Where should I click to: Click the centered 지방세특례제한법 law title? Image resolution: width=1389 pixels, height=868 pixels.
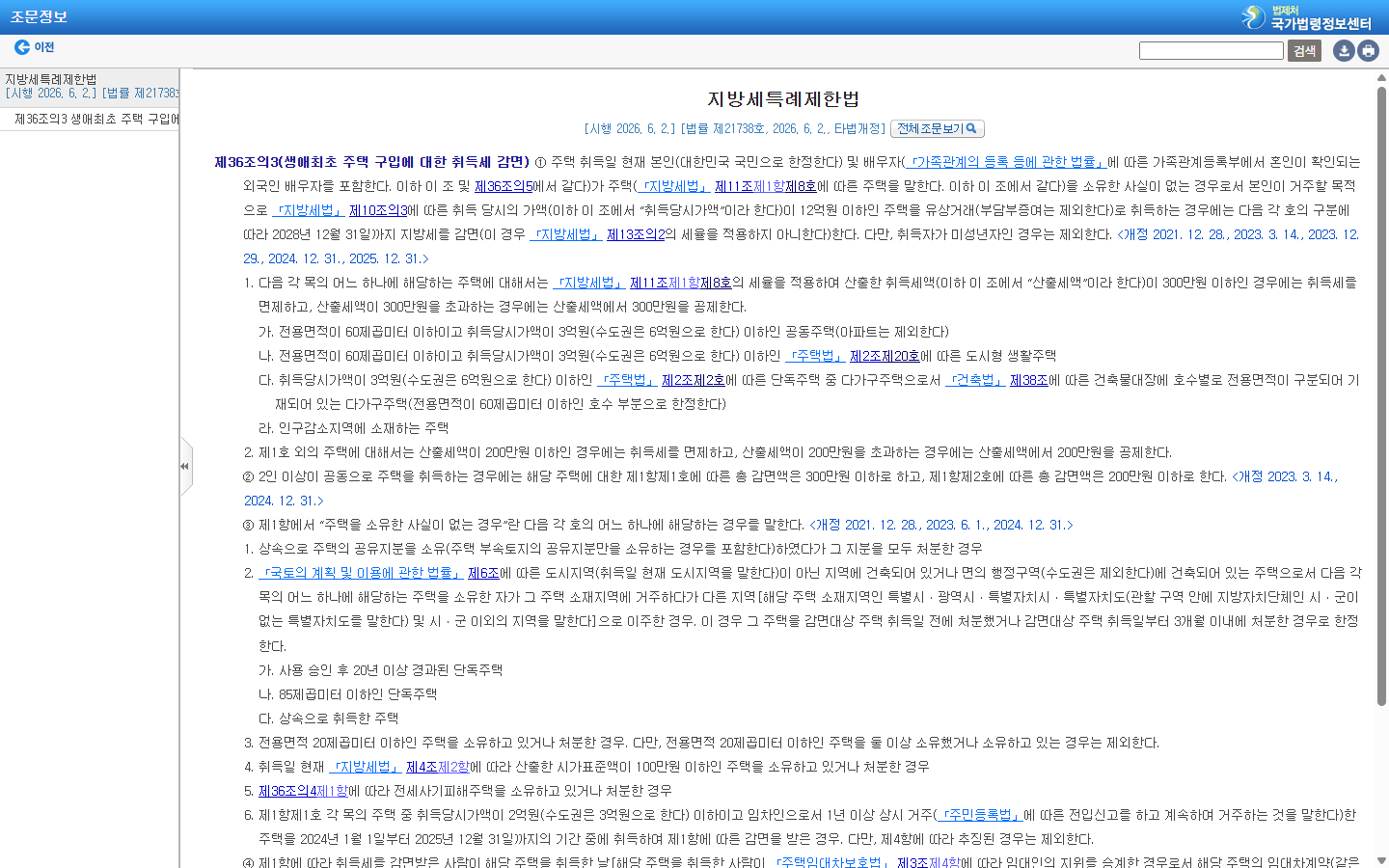tap(783, 99)
